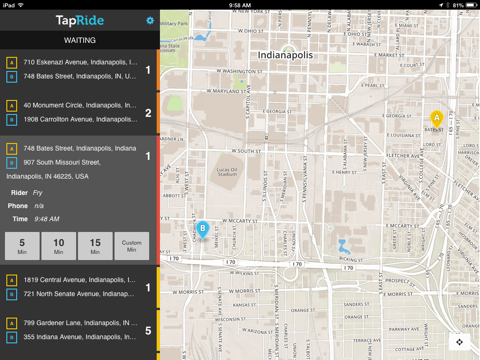The image size is (480, 360).
Task: Set wait time to 15 Min
Action: coord(95,246)
